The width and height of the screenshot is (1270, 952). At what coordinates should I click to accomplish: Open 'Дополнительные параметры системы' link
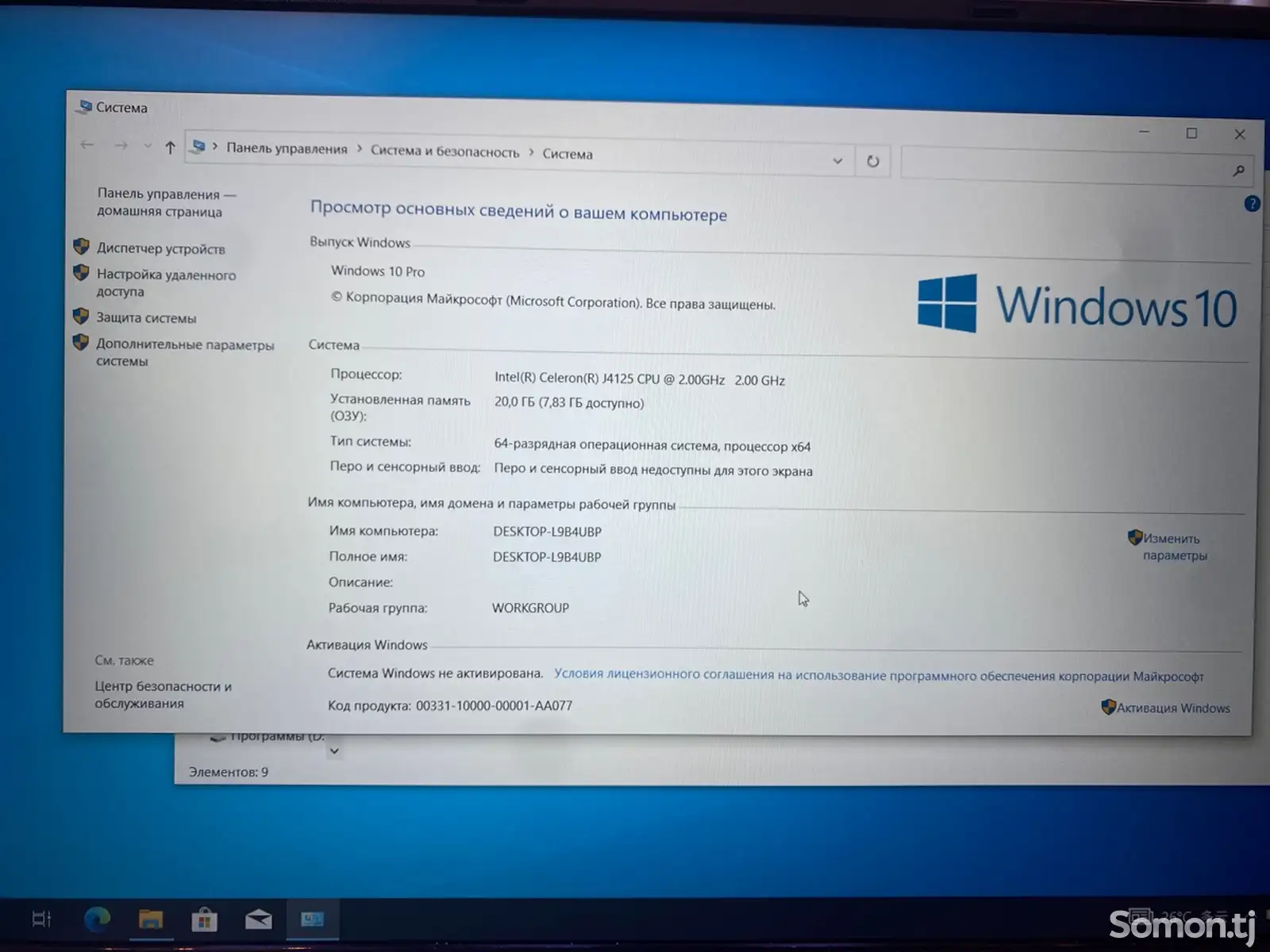coord(185,353)
